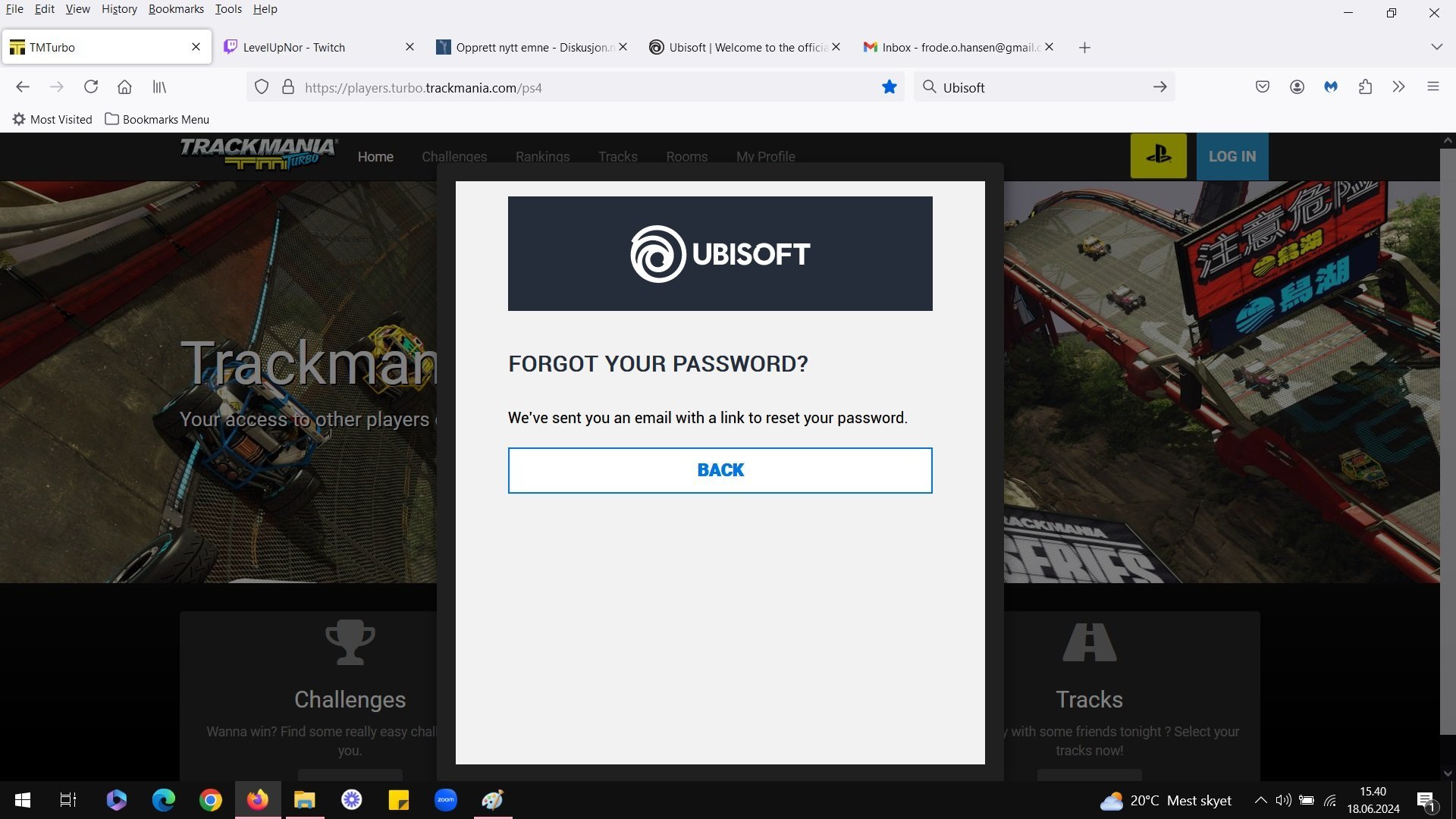Click the page vertical scrollbar

point(1448,440)
